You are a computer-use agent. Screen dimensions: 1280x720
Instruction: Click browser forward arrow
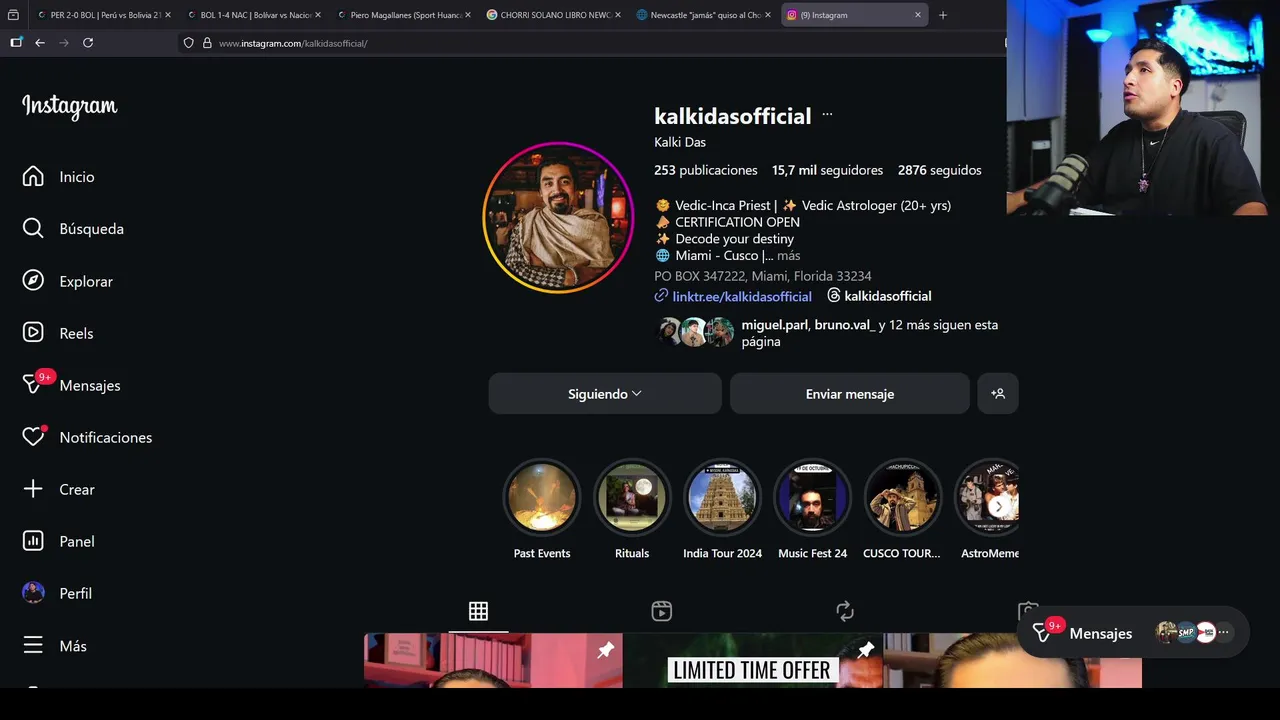[64, 43]
